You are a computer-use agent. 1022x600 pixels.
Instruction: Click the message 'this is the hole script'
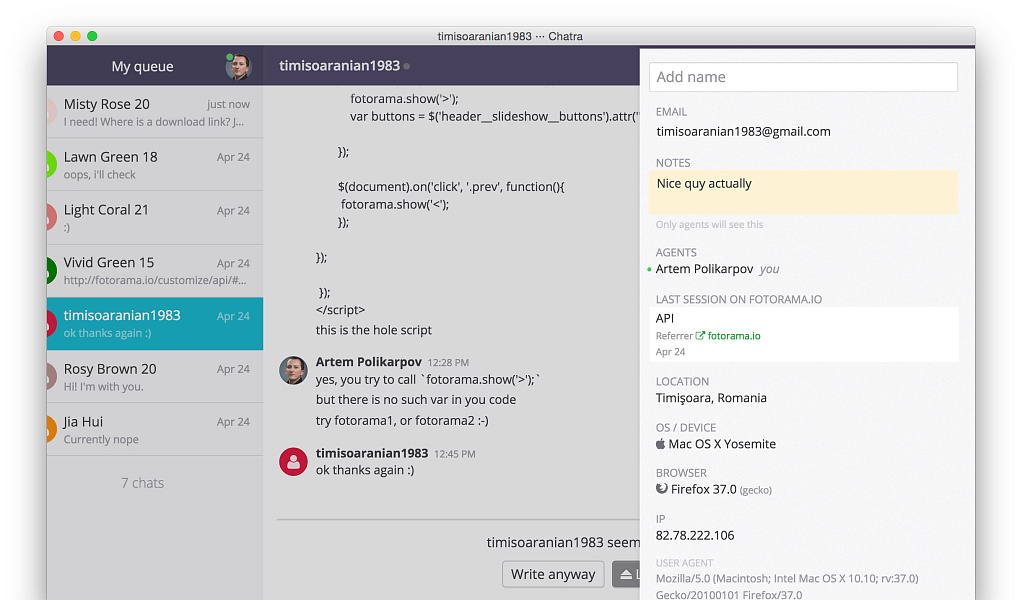tap(373, 330)
